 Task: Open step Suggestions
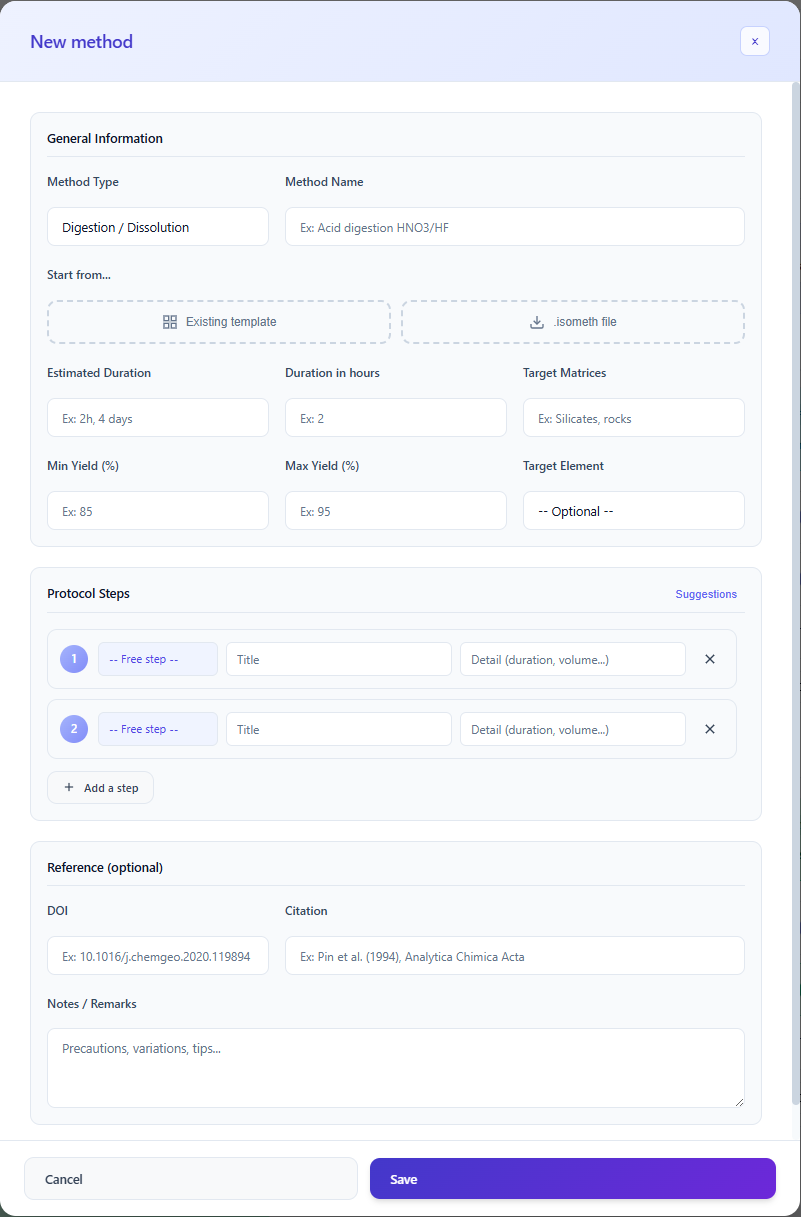706,594
